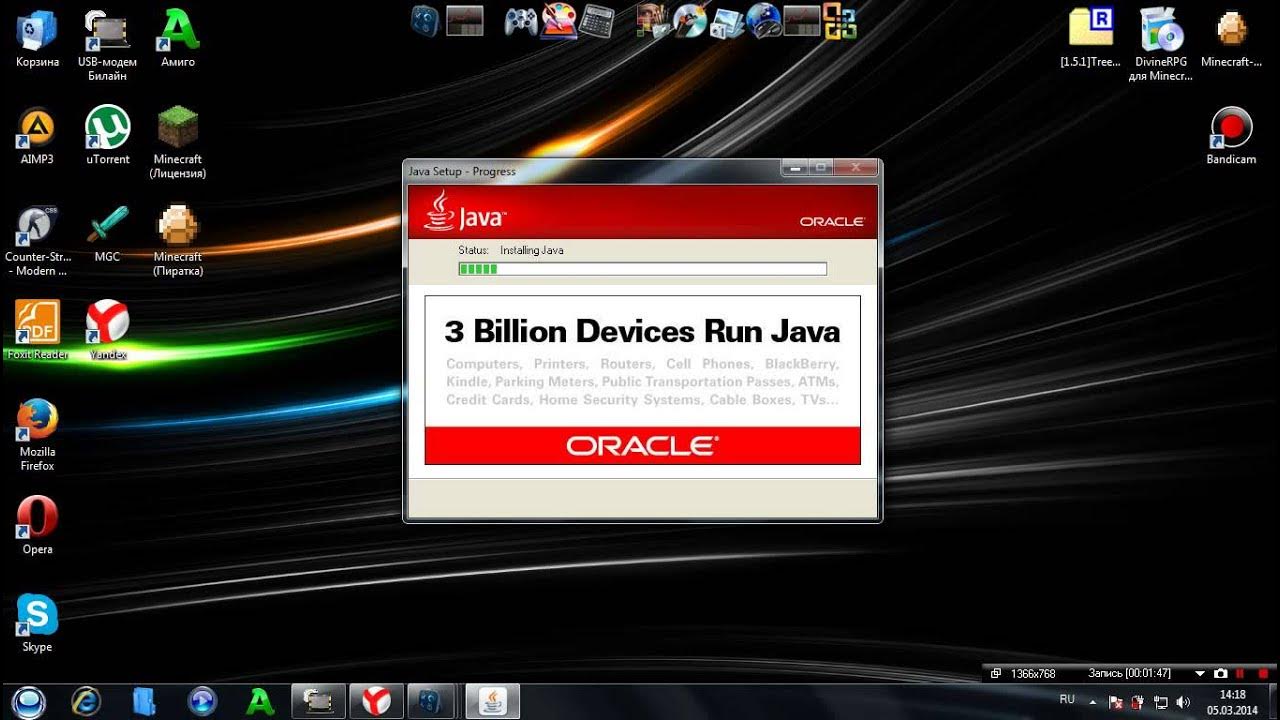1280x720 pixels.
Task: Open the clock showing 14:18 05.03.2014
Action: (1233, 702)
